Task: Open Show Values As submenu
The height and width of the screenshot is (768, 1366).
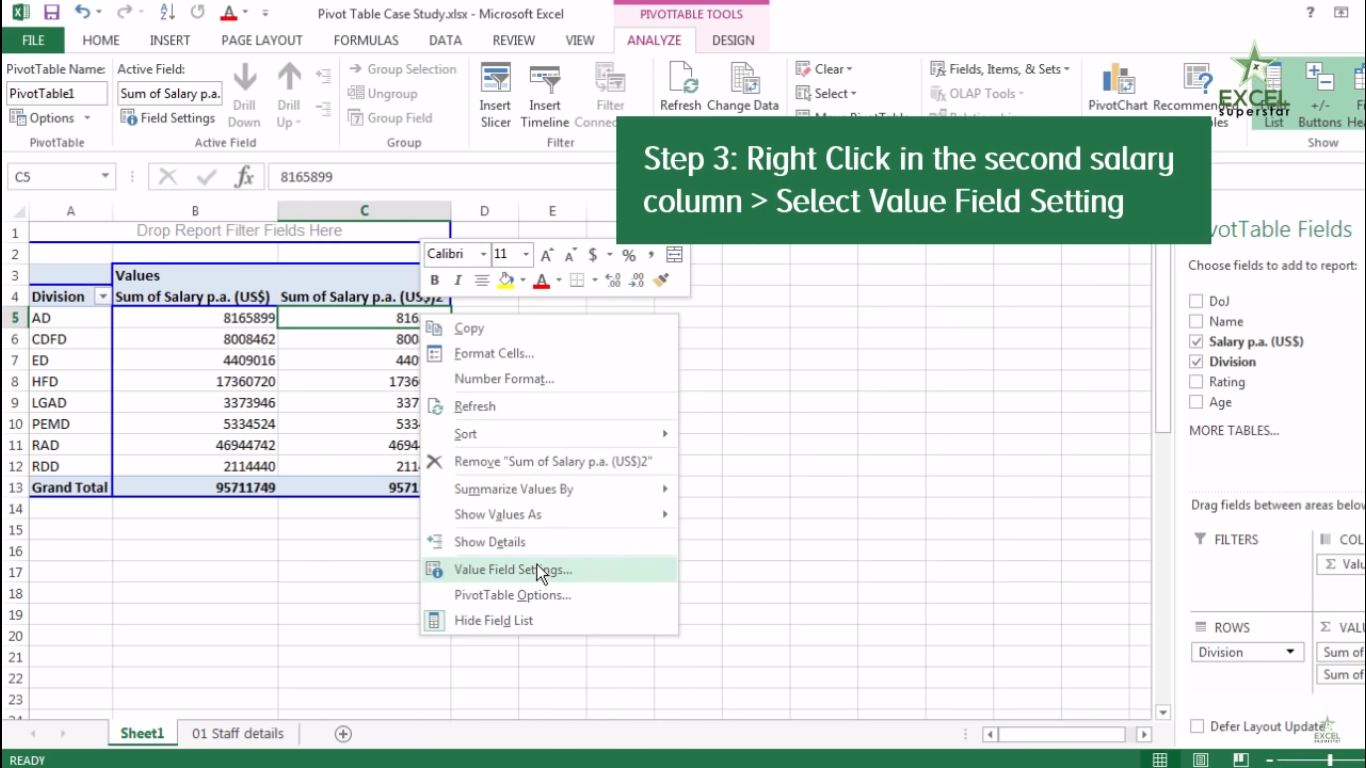Action: coord(549,514)
